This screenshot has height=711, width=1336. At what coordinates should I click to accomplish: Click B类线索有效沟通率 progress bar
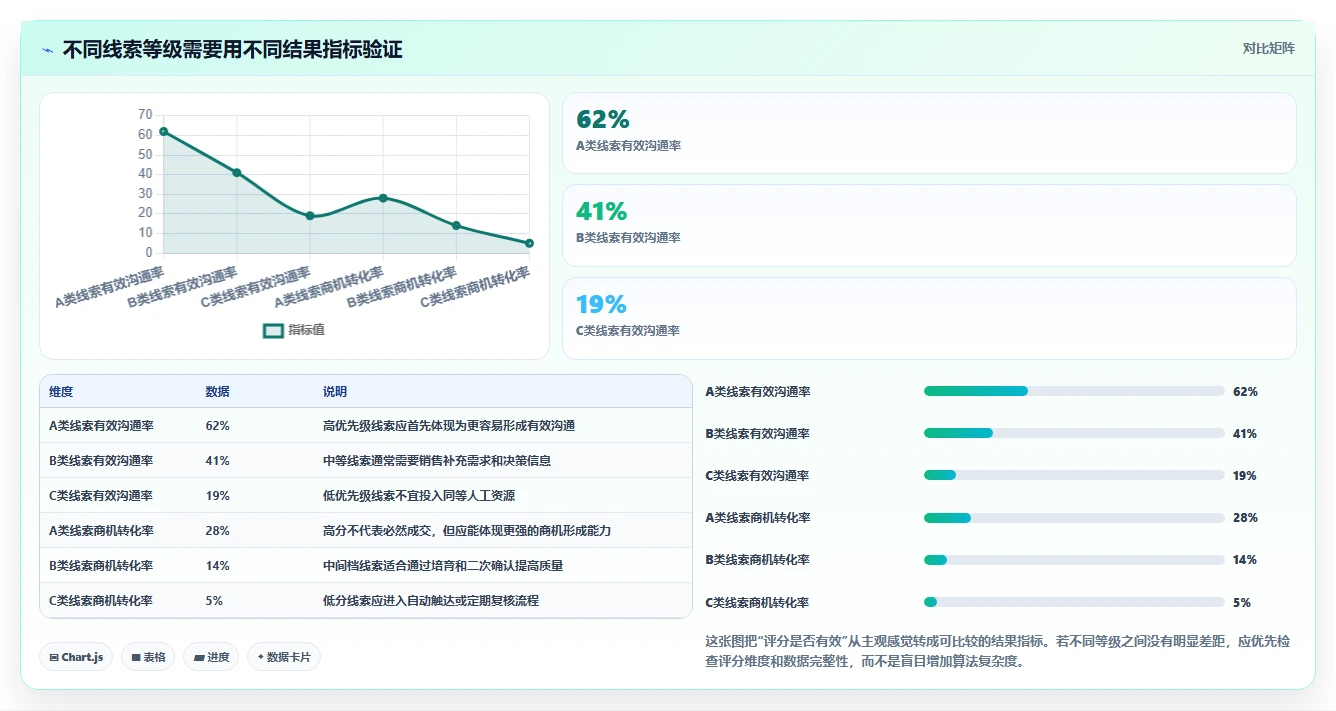pyautogui.click(x=1074, y=433)
